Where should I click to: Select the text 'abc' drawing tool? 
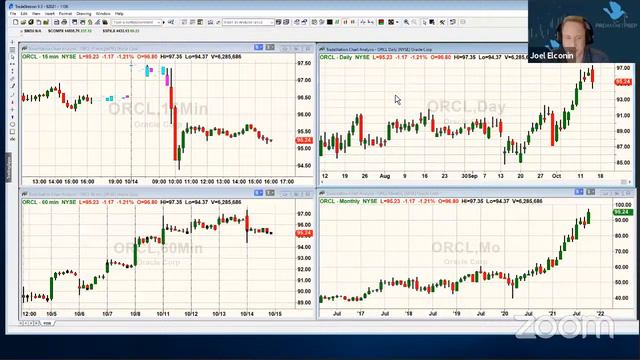[12, 139]
